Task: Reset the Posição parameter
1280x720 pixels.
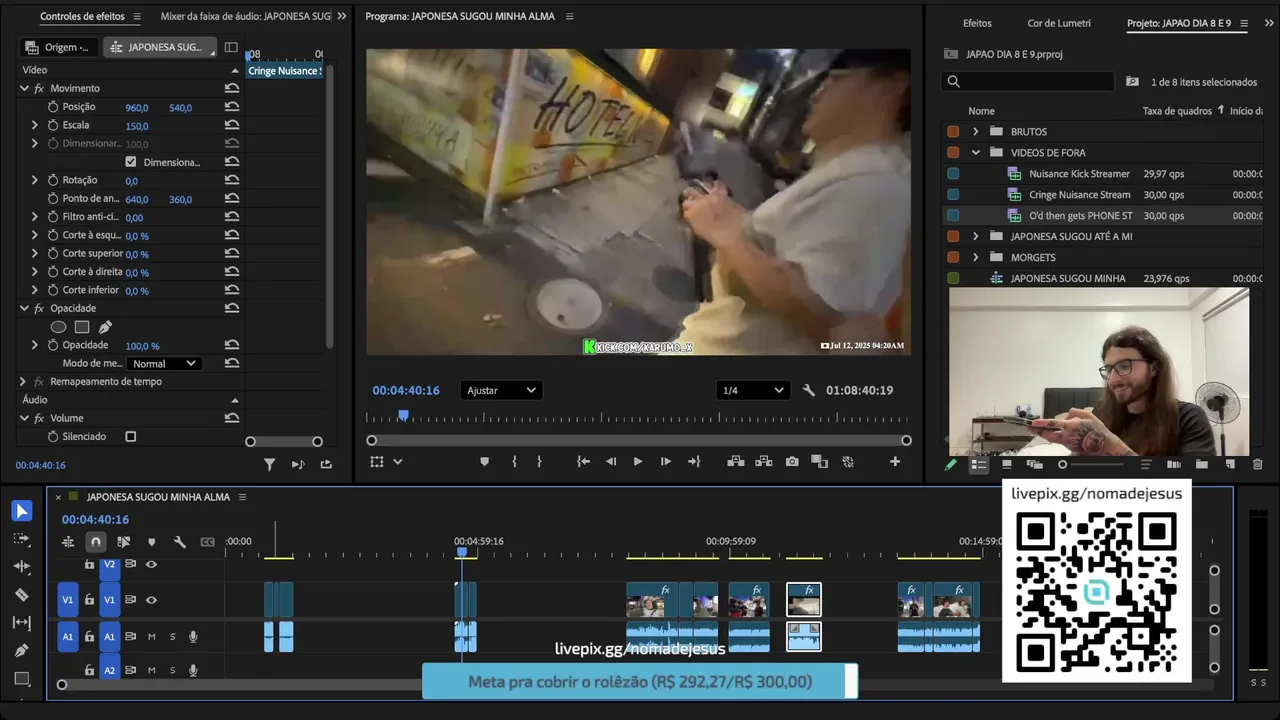Action: point(232,107)
